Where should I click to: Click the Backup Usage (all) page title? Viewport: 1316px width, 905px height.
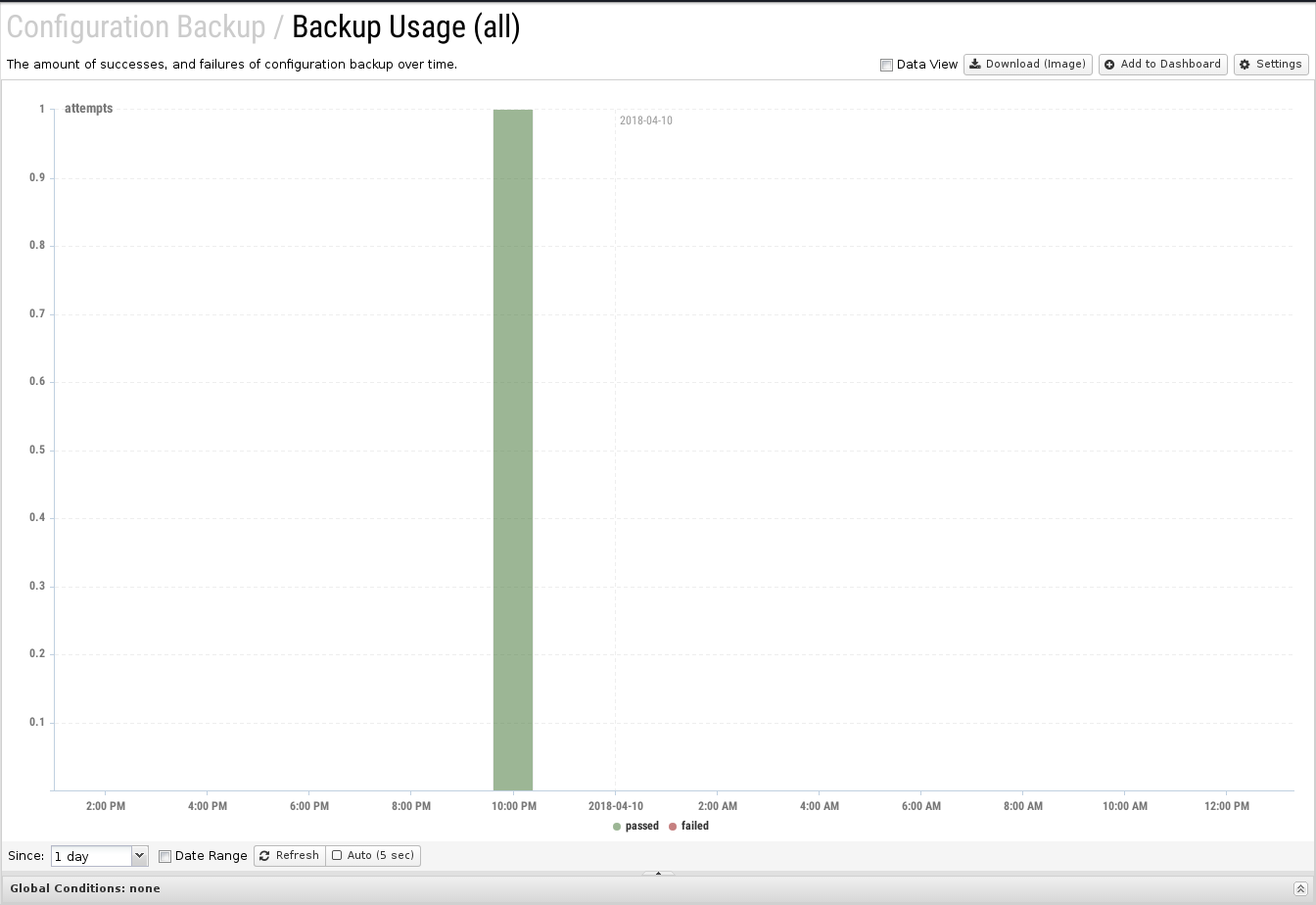coord(405,27)
